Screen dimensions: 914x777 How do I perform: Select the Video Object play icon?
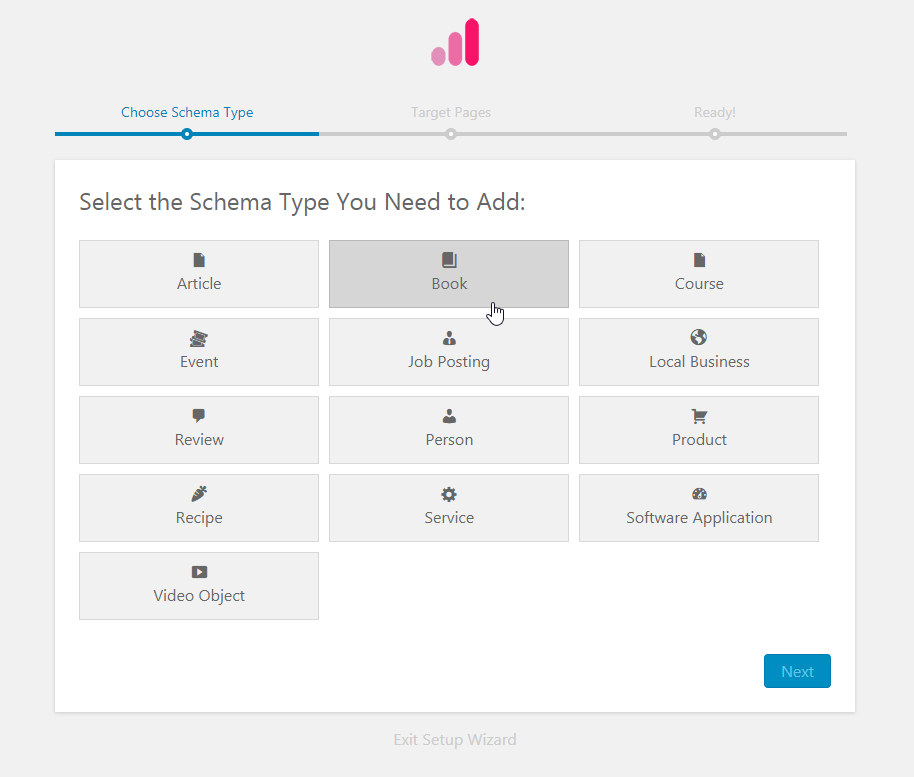click(x=199, y=572)
